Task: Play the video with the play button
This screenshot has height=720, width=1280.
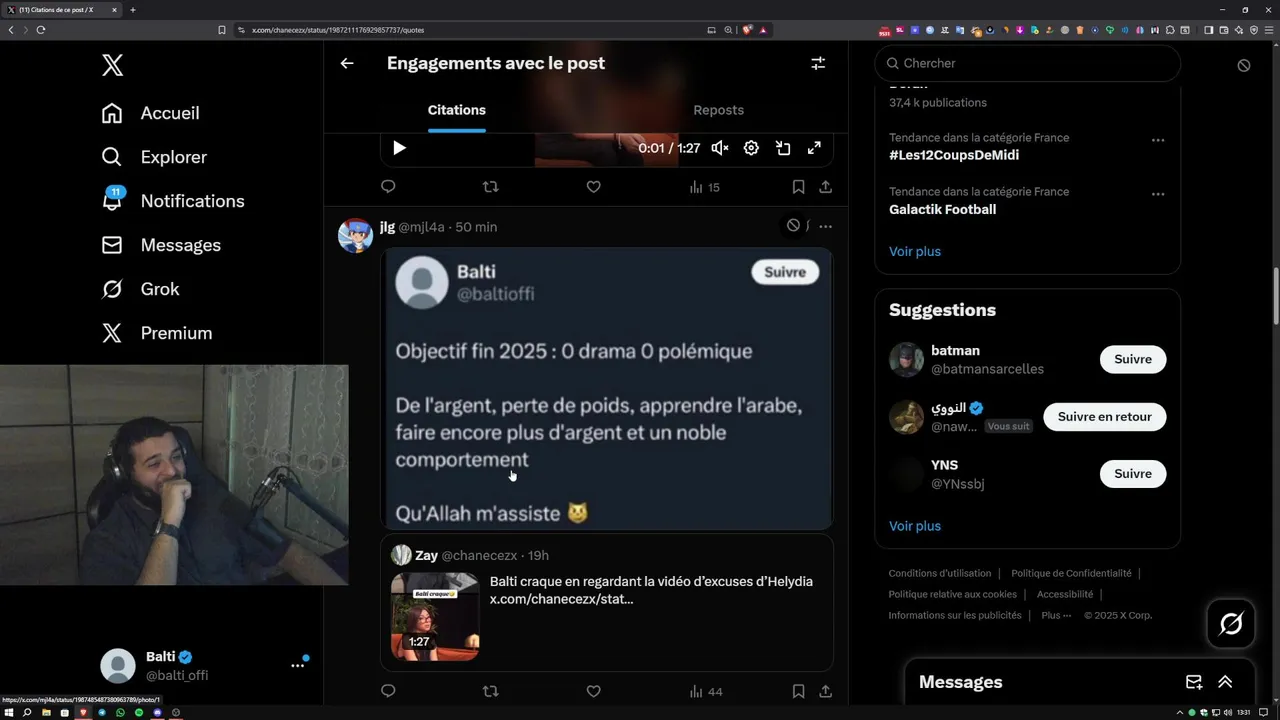Action: pyautogui.click(x=399, y=148)
